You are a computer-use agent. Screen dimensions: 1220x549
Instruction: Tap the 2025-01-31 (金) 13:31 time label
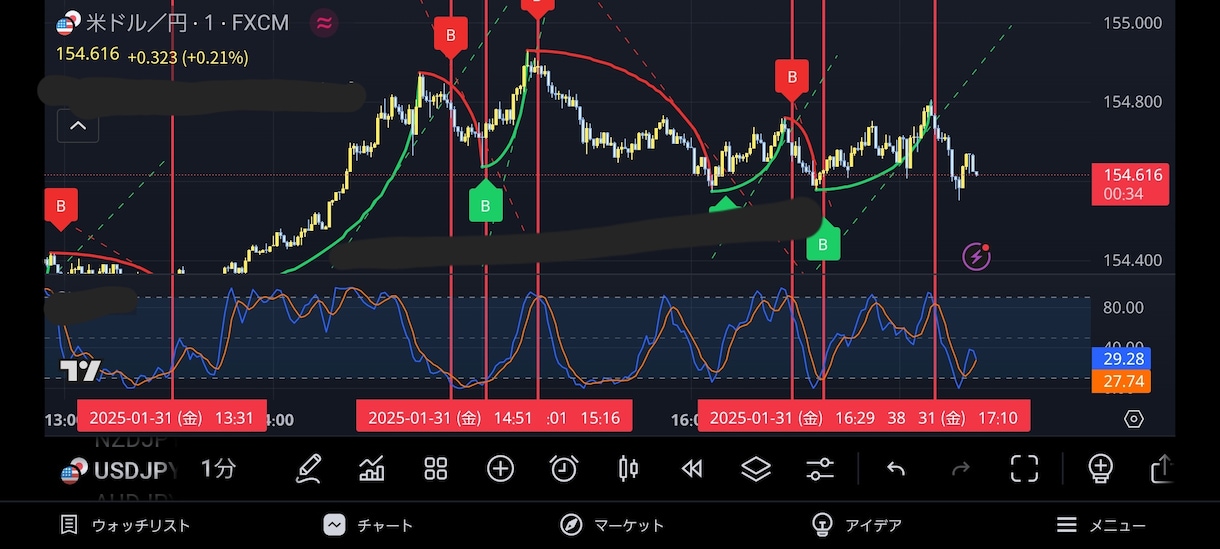[171, 418]
